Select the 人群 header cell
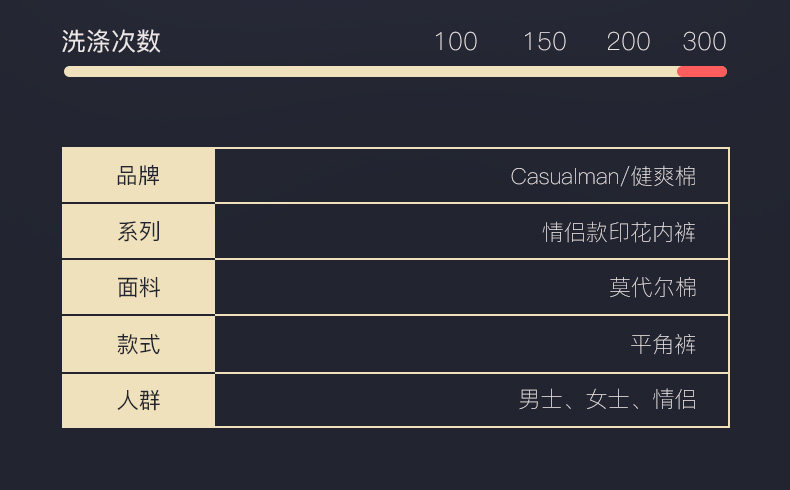Viewport: 790px width, 490px height. [x=139, y=401]
